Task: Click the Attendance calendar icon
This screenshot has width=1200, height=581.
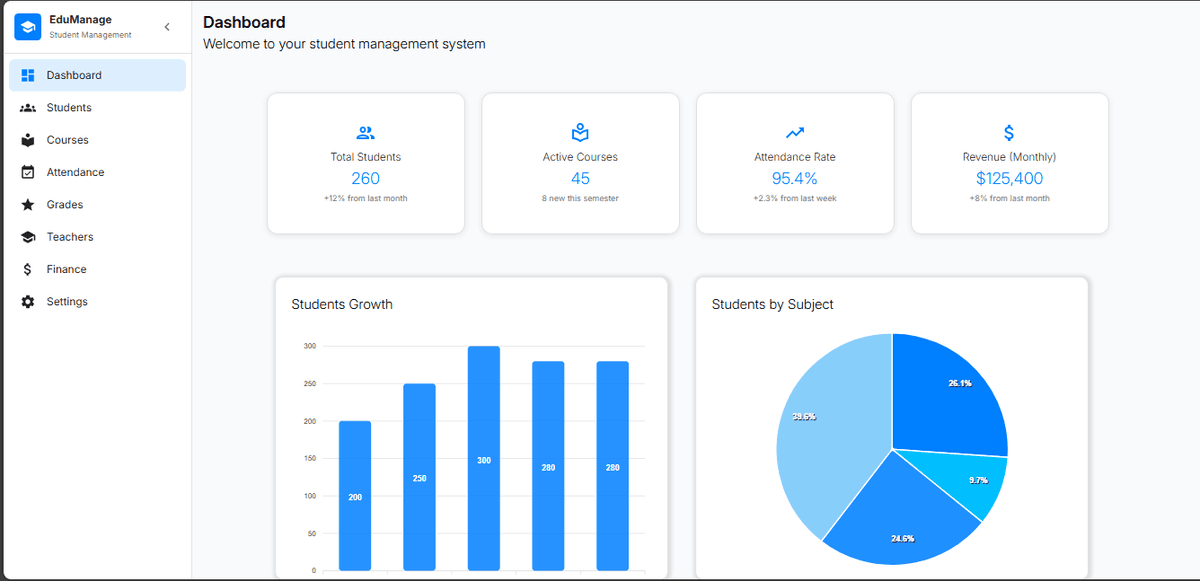Action: pos(28,171)
